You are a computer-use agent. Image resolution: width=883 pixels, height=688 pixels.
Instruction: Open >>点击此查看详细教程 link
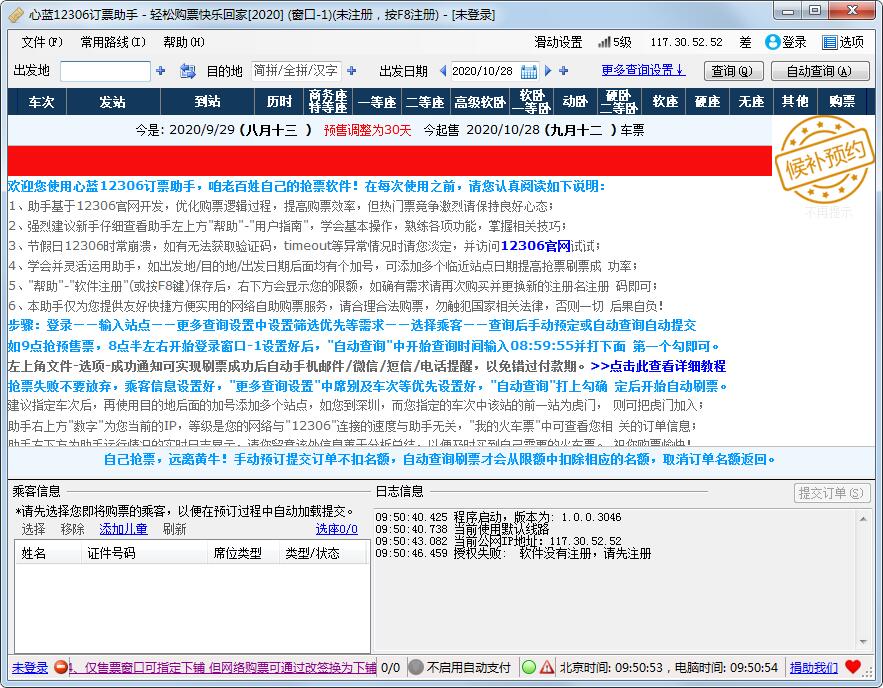click(x=658, y=366)
